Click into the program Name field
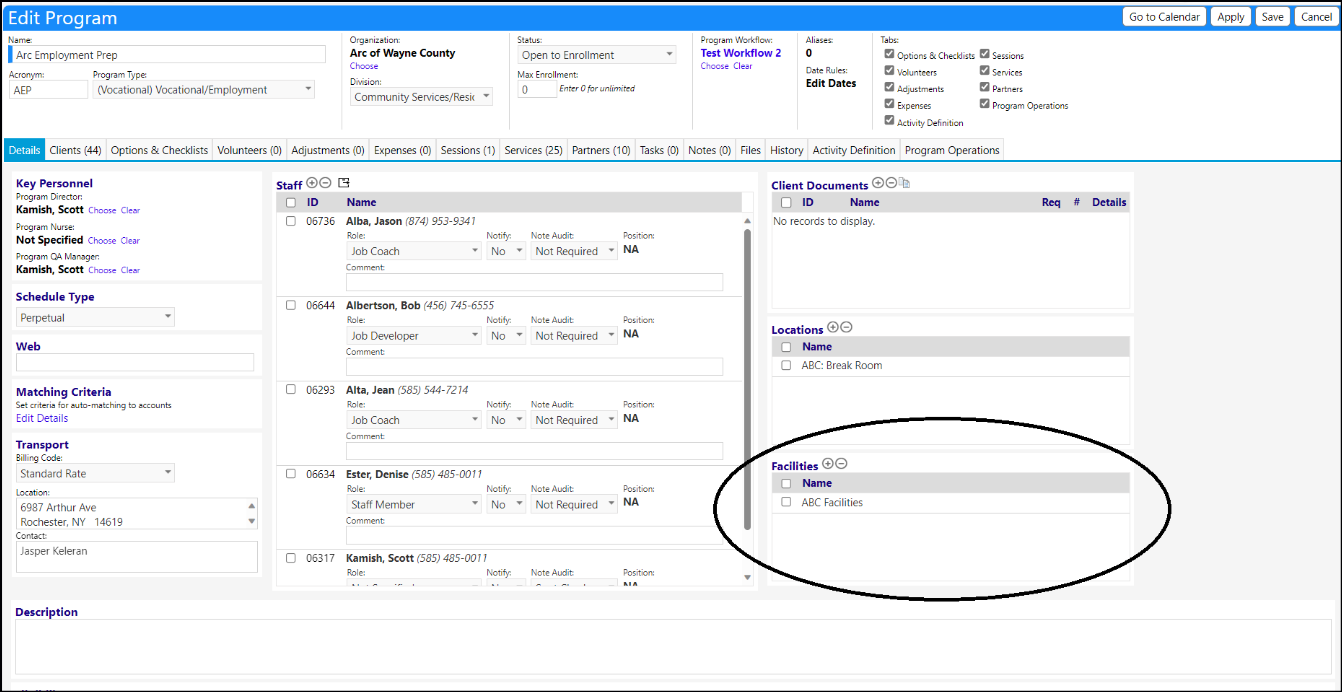The image size is (1342, 692). tap(169, 55)
